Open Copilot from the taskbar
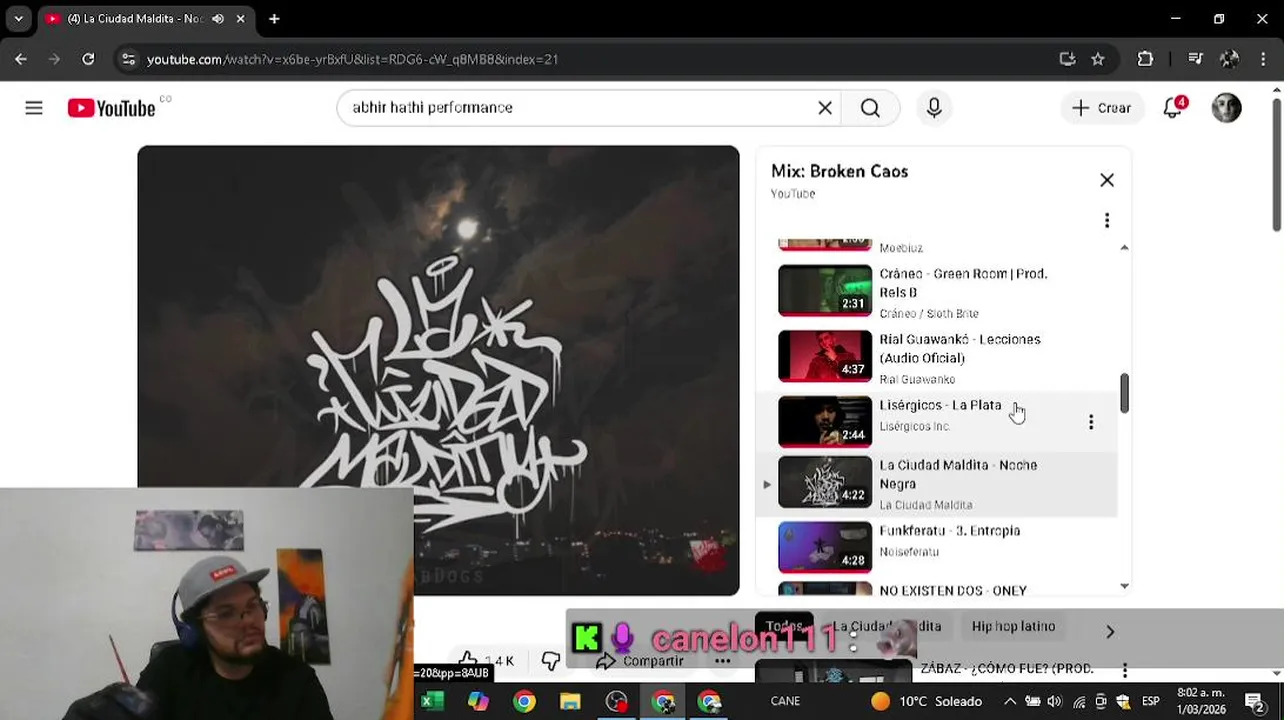 pos(478,701)
